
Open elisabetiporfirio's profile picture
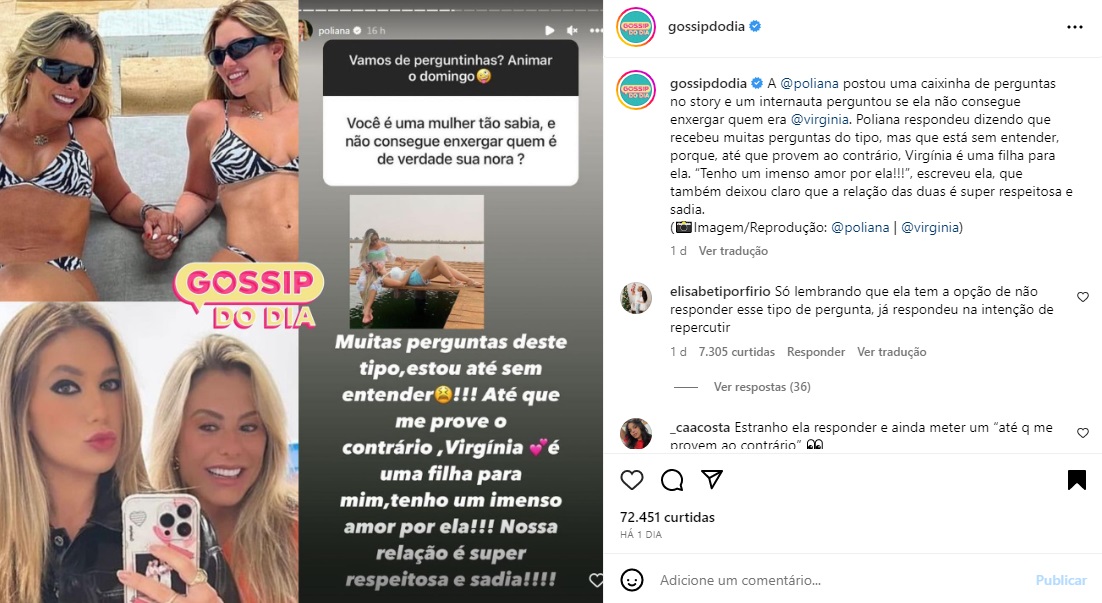(x=635, y=298)
